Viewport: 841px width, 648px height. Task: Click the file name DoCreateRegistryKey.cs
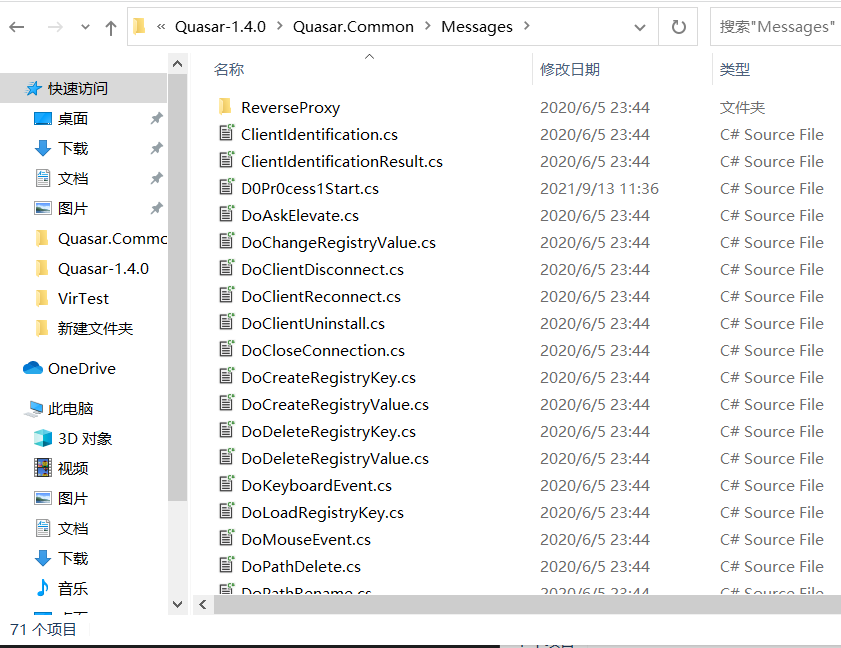click(328, 378)
